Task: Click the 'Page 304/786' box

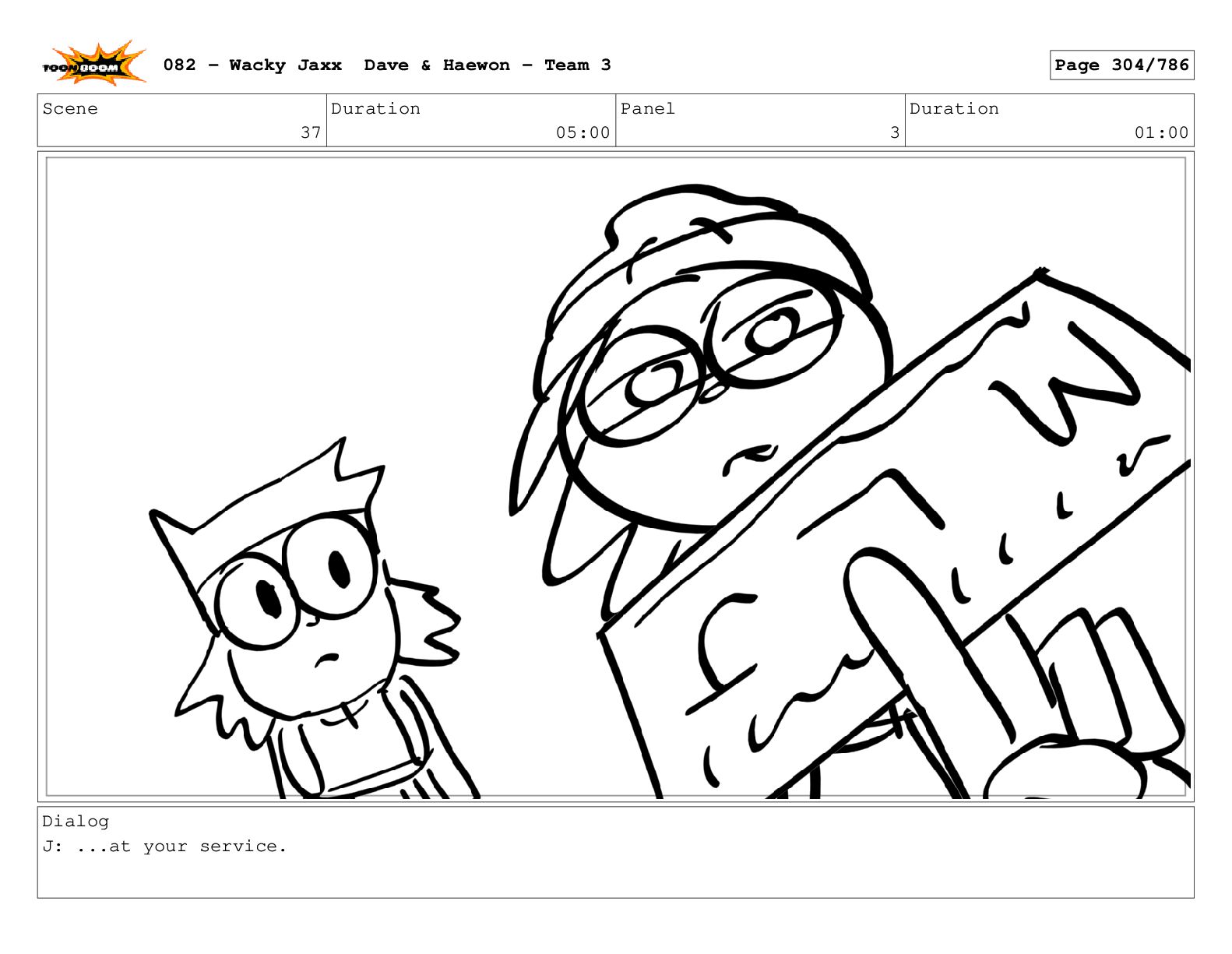Action: tap(1121, 65)
